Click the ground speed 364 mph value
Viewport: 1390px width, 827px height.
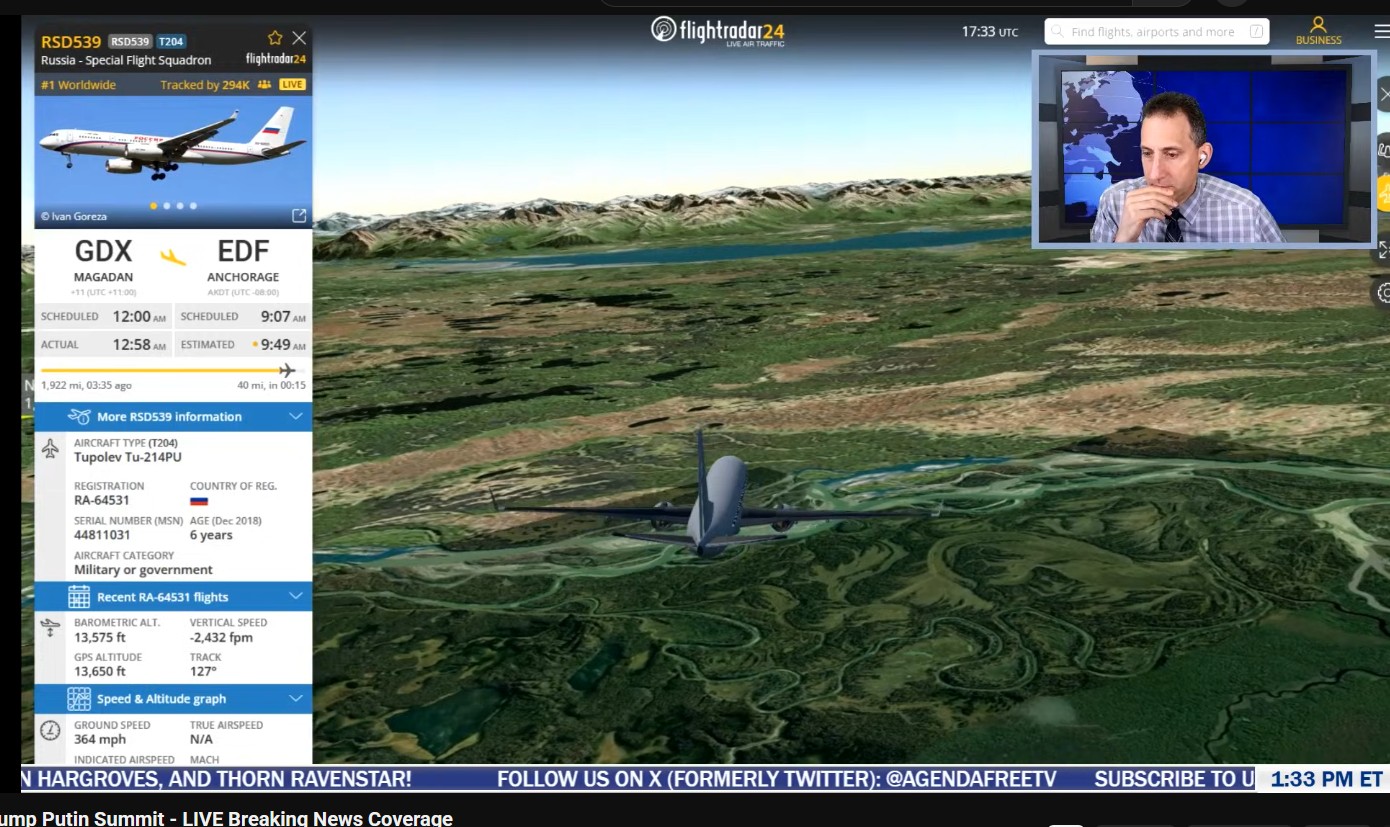pos(100,740)
